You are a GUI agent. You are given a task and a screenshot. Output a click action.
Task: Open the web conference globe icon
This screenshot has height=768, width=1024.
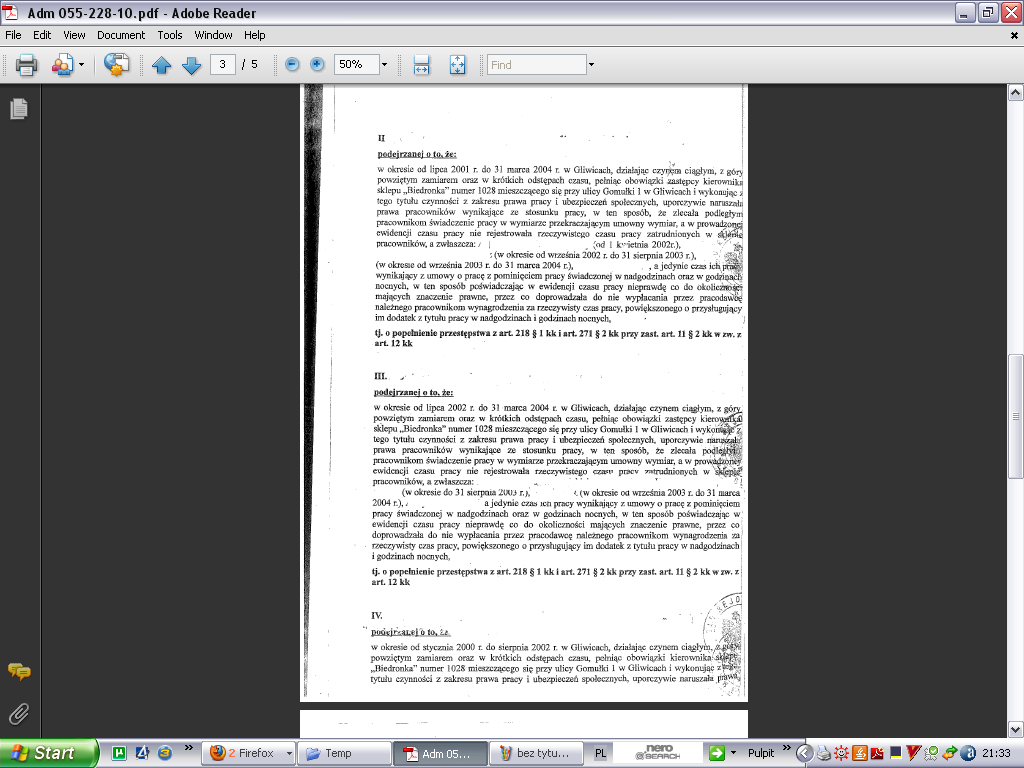[117, 65]
